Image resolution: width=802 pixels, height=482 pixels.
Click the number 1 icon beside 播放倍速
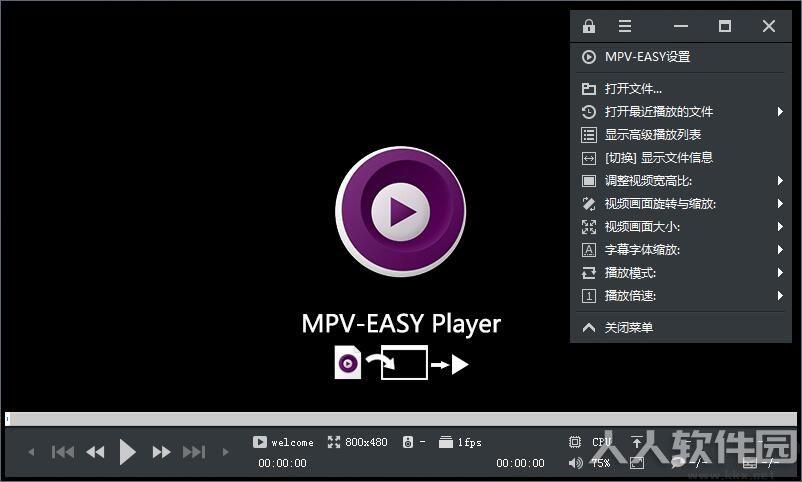click(589, 296)
